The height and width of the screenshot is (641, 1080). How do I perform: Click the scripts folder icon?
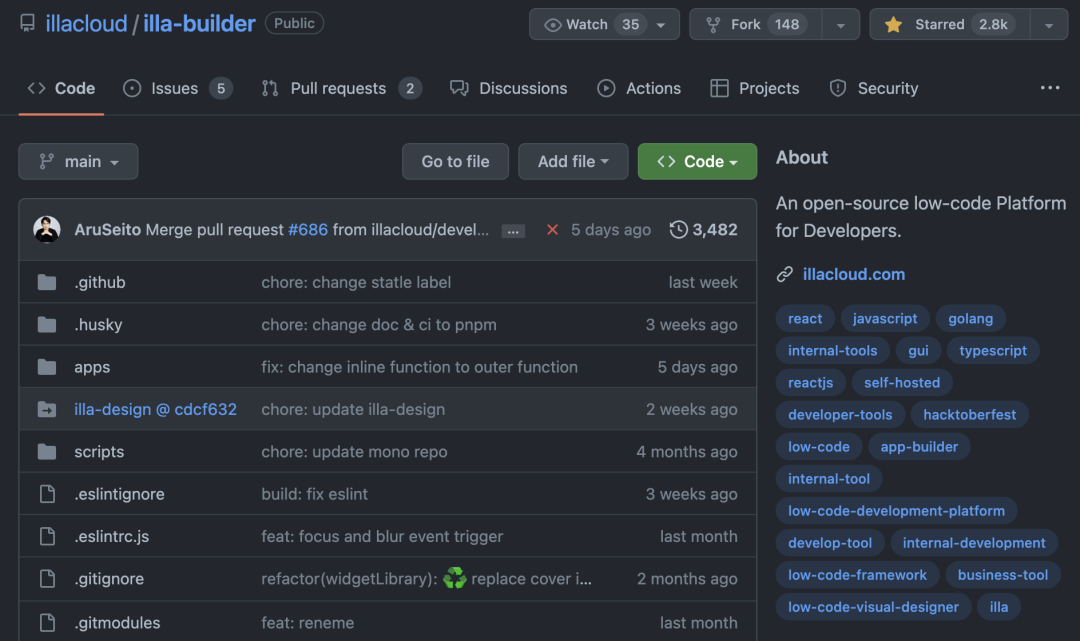point(47,452)
